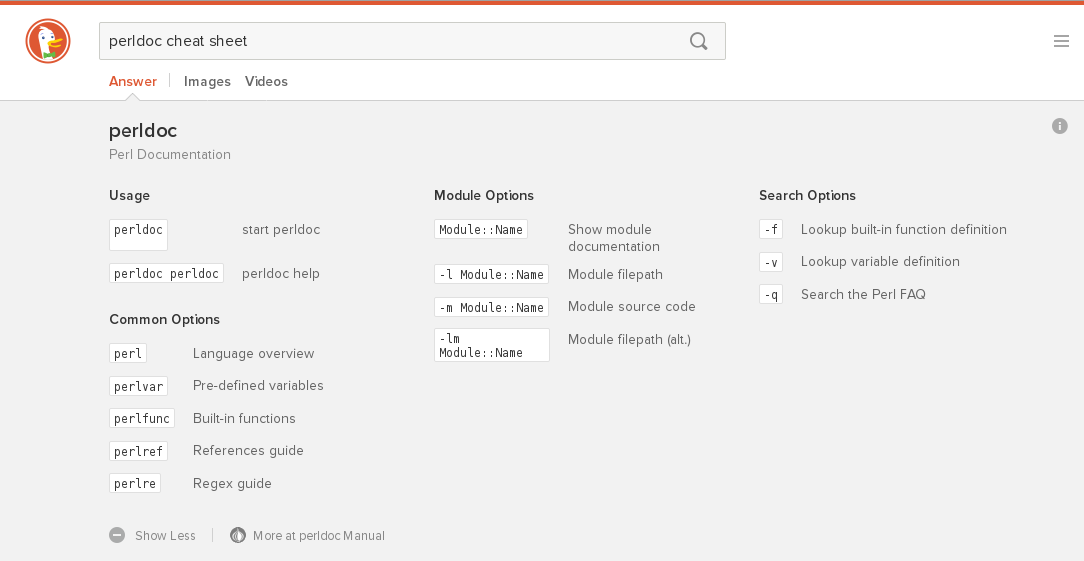1084x561 pixels.
Task: Click the 'perldoc perldoc' code box
Action: tap(167, 273)
